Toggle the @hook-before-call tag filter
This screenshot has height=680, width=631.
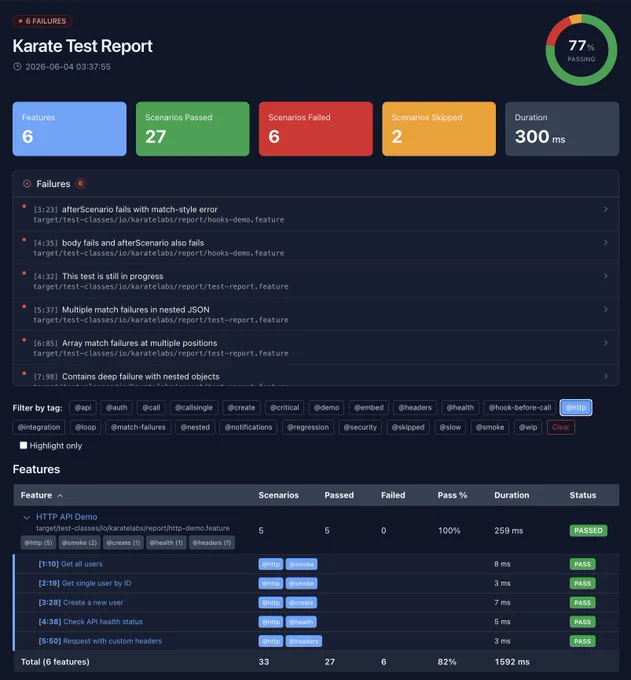point(520,408)
